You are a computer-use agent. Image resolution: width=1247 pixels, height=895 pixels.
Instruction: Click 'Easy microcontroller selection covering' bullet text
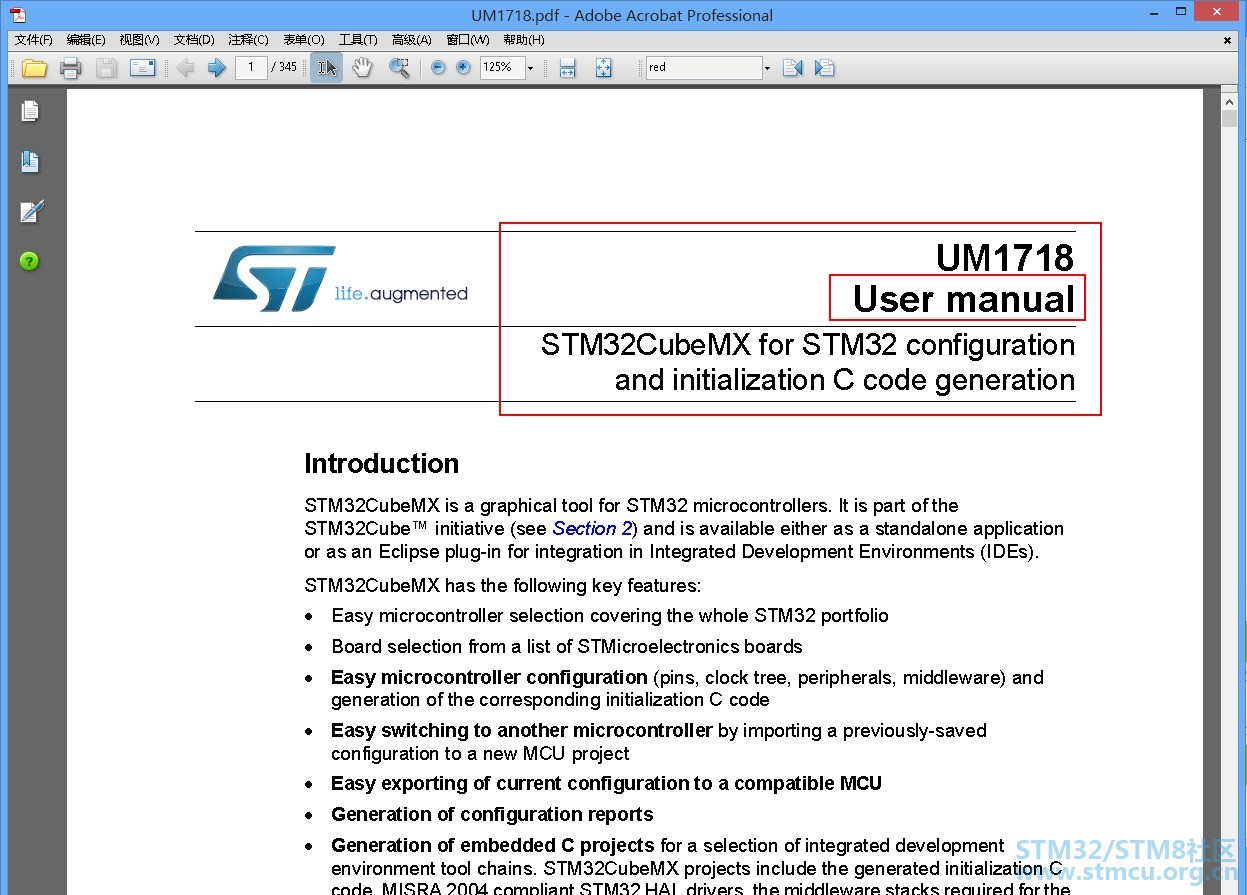tap(610, 616)
